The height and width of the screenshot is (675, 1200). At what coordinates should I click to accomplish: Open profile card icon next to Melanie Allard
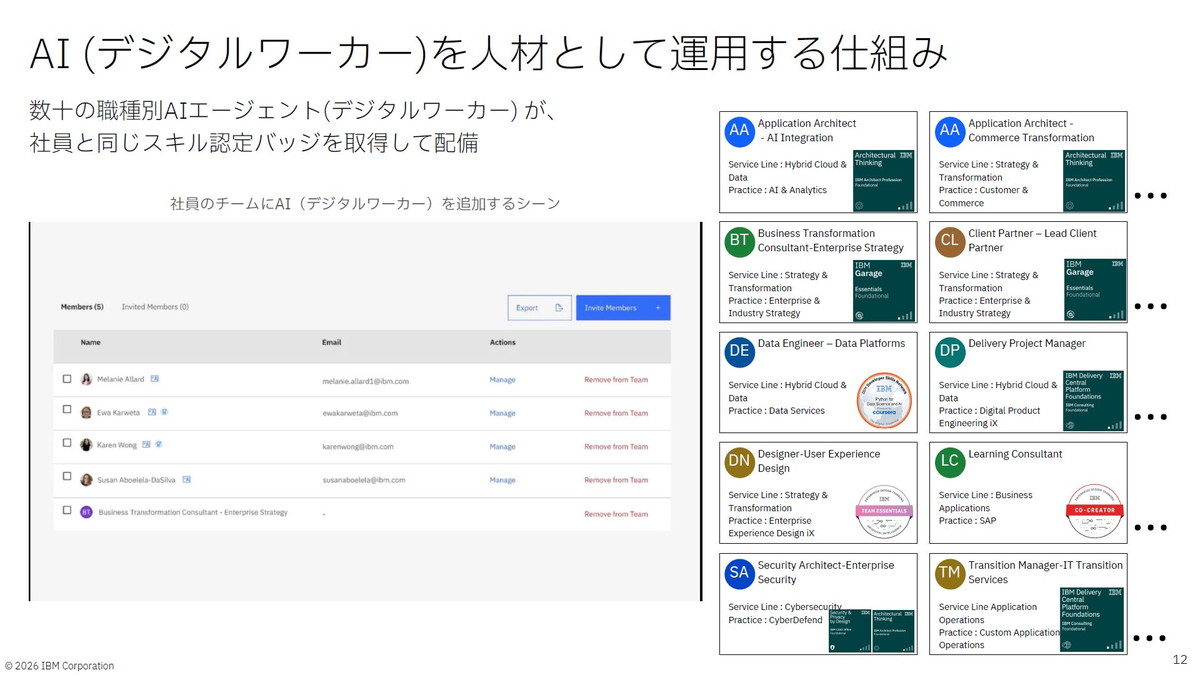[x=154, y=379]
